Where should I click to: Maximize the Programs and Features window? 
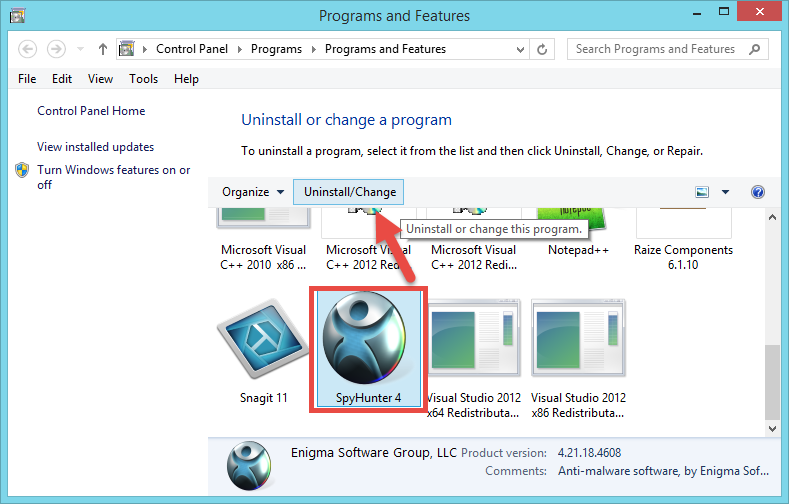(724, 12)
